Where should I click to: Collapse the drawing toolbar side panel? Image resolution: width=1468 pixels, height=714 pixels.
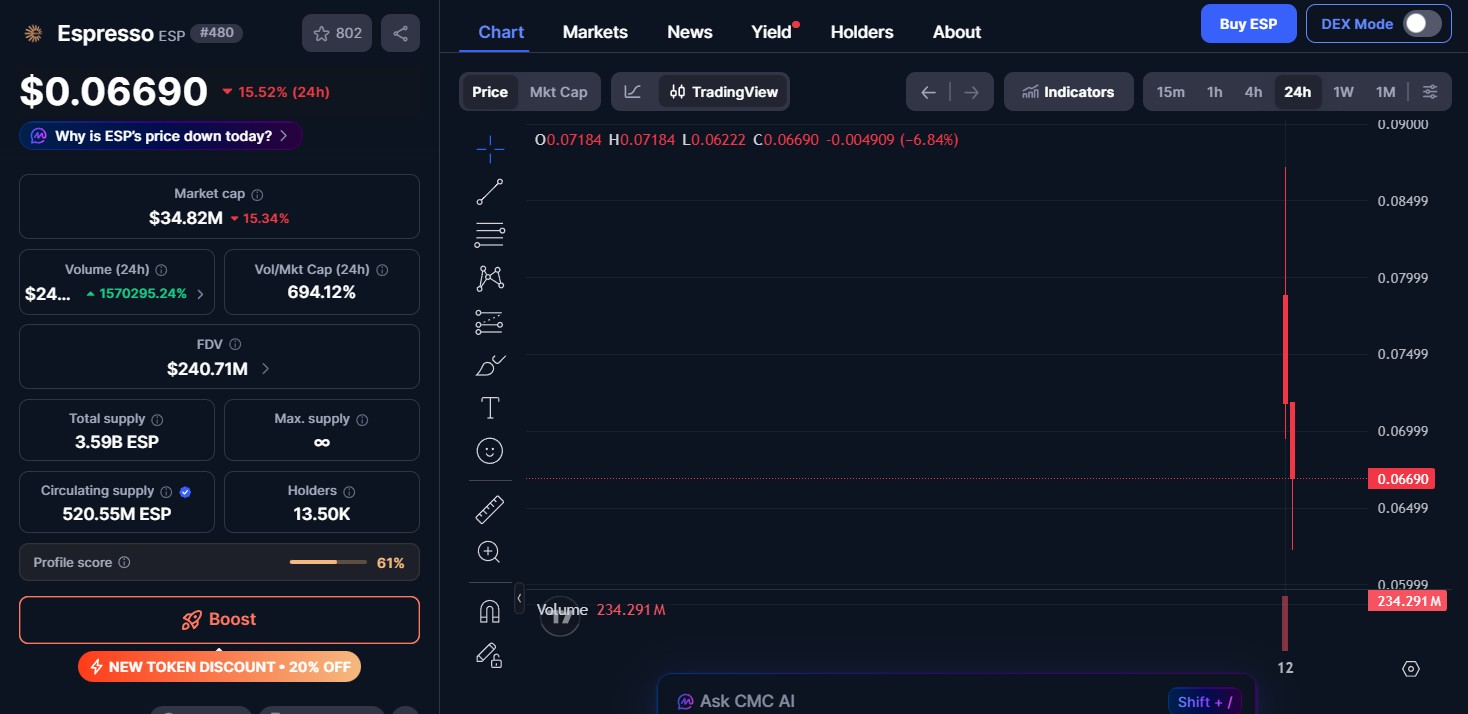click(x=519, y=598)
